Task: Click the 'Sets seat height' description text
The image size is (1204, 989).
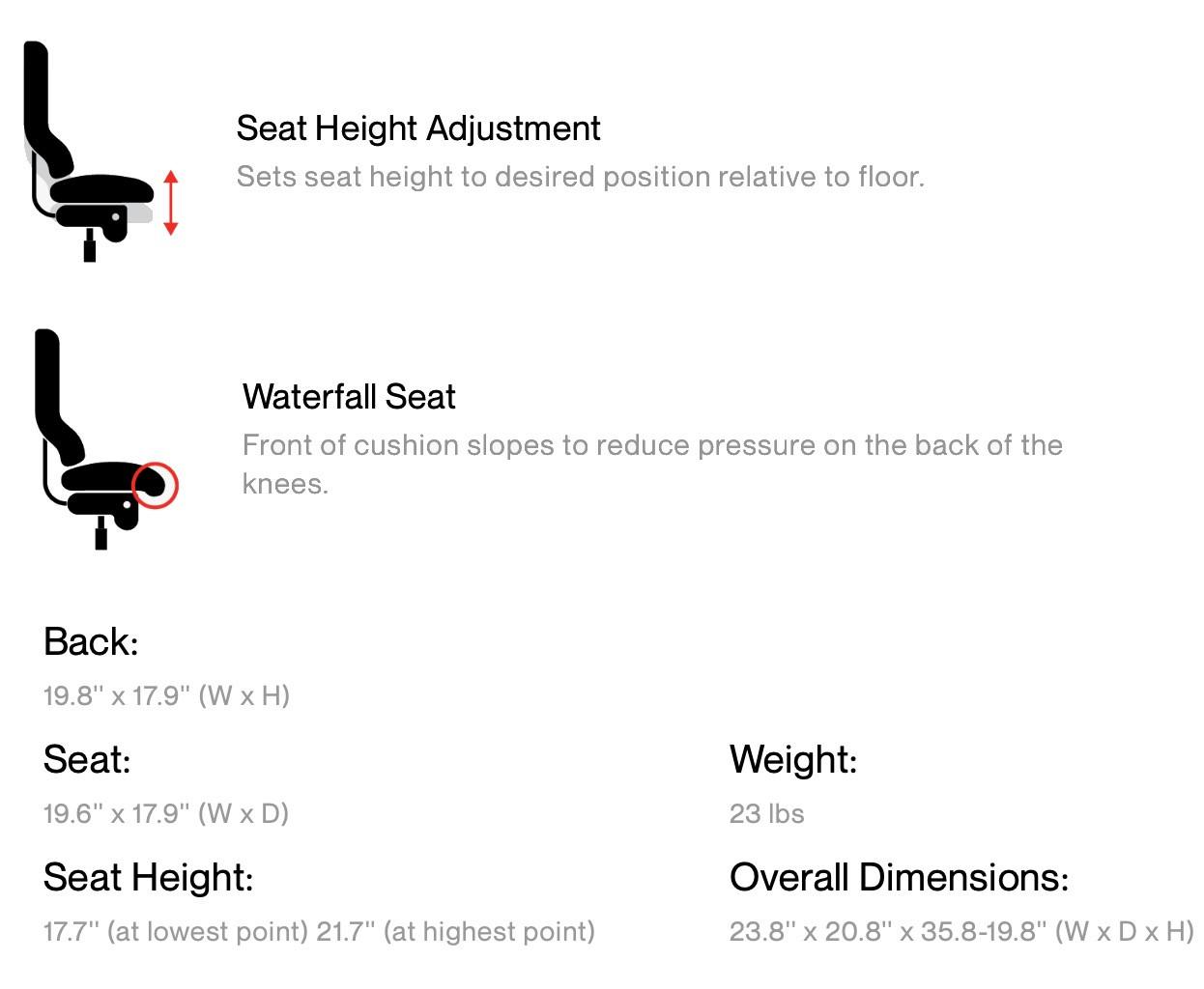Action: pyautogui.click(x=581, y=177)
